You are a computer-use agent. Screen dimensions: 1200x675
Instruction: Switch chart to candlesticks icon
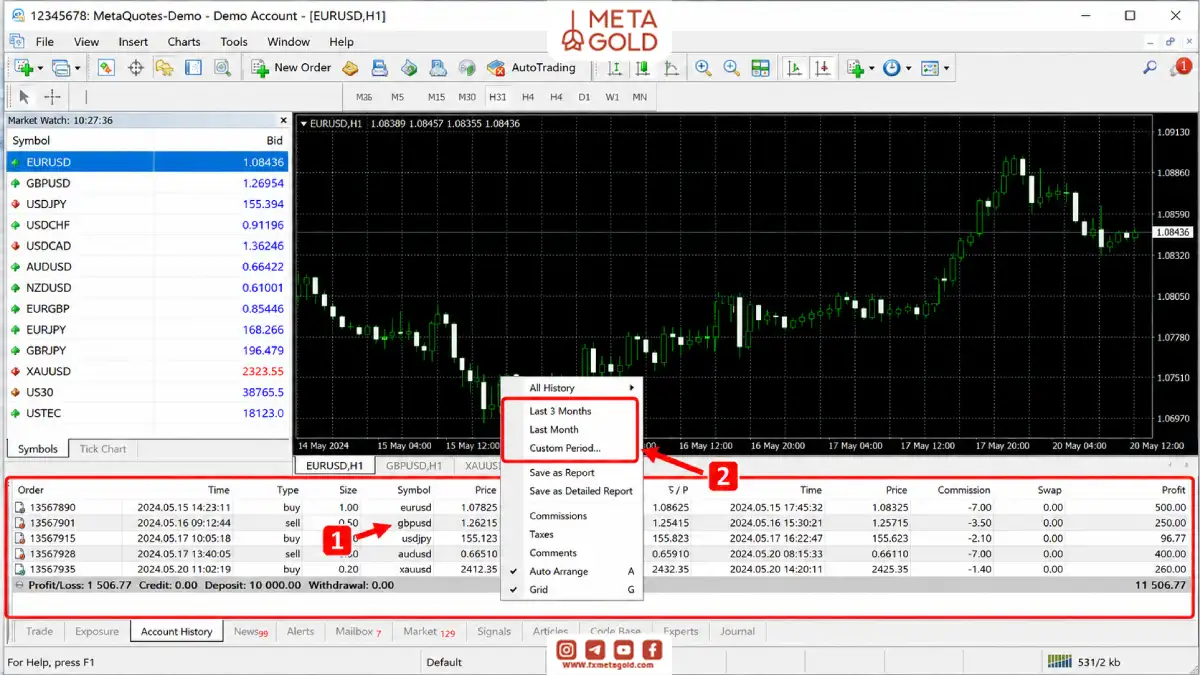point(643,68)
